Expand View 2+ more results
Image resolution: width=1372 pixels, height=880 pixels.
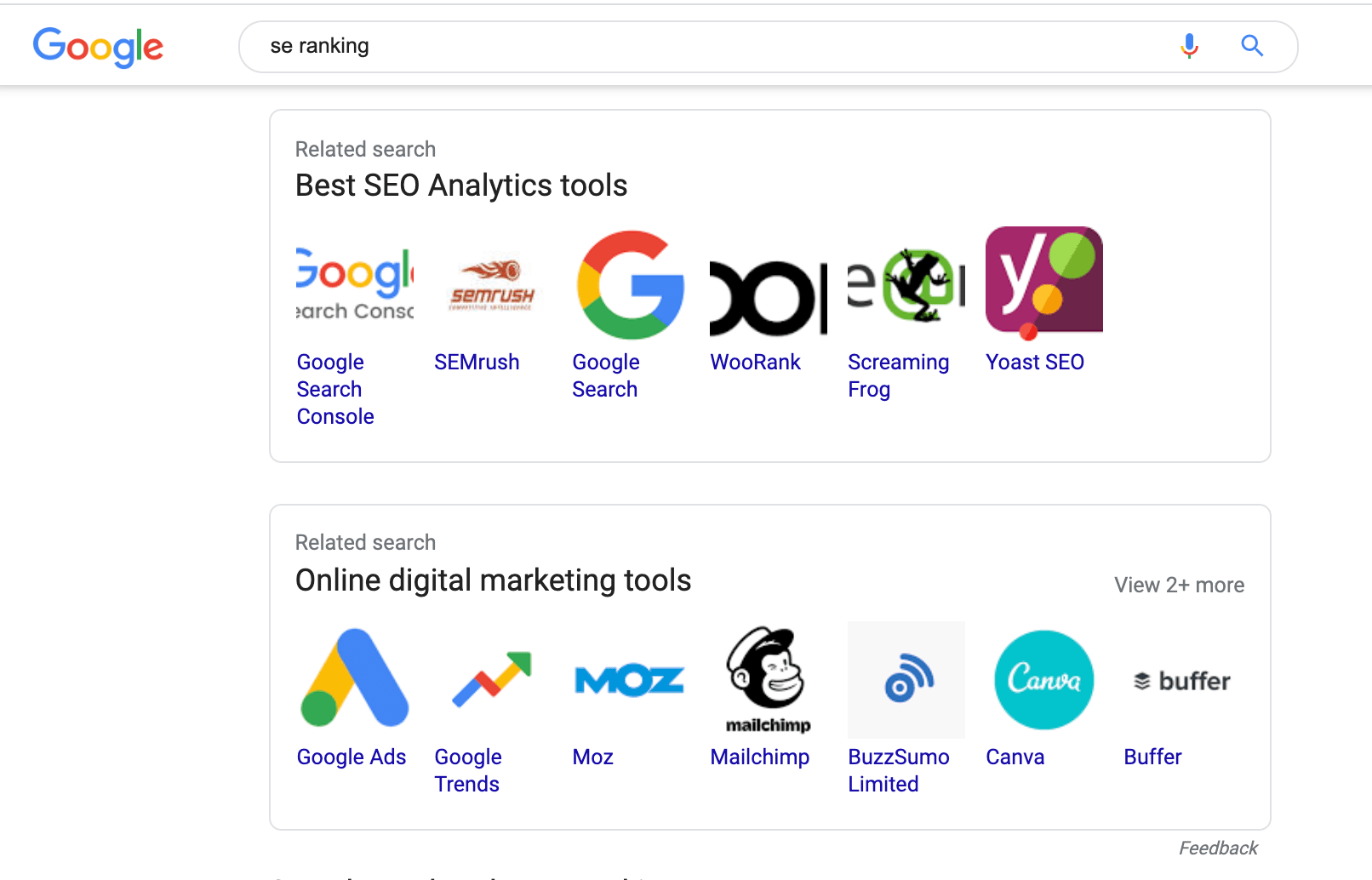coord(1179,585)
